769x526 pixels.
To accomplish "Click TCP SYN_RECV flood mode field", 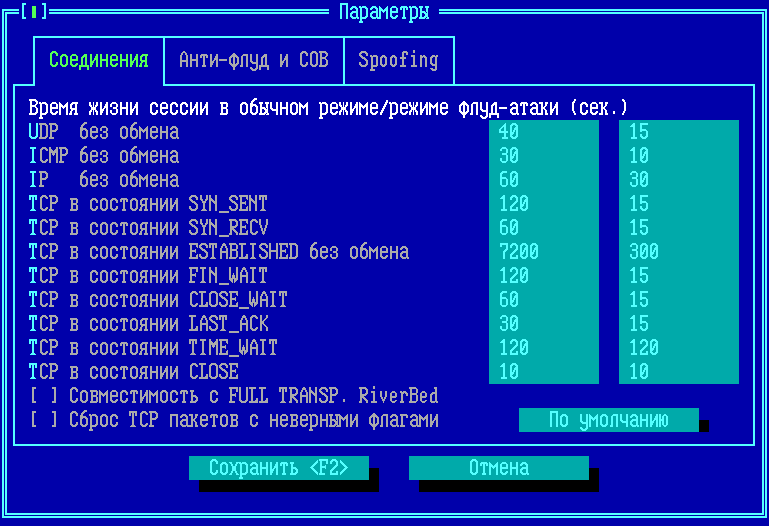I will click(x=678, y=228).
